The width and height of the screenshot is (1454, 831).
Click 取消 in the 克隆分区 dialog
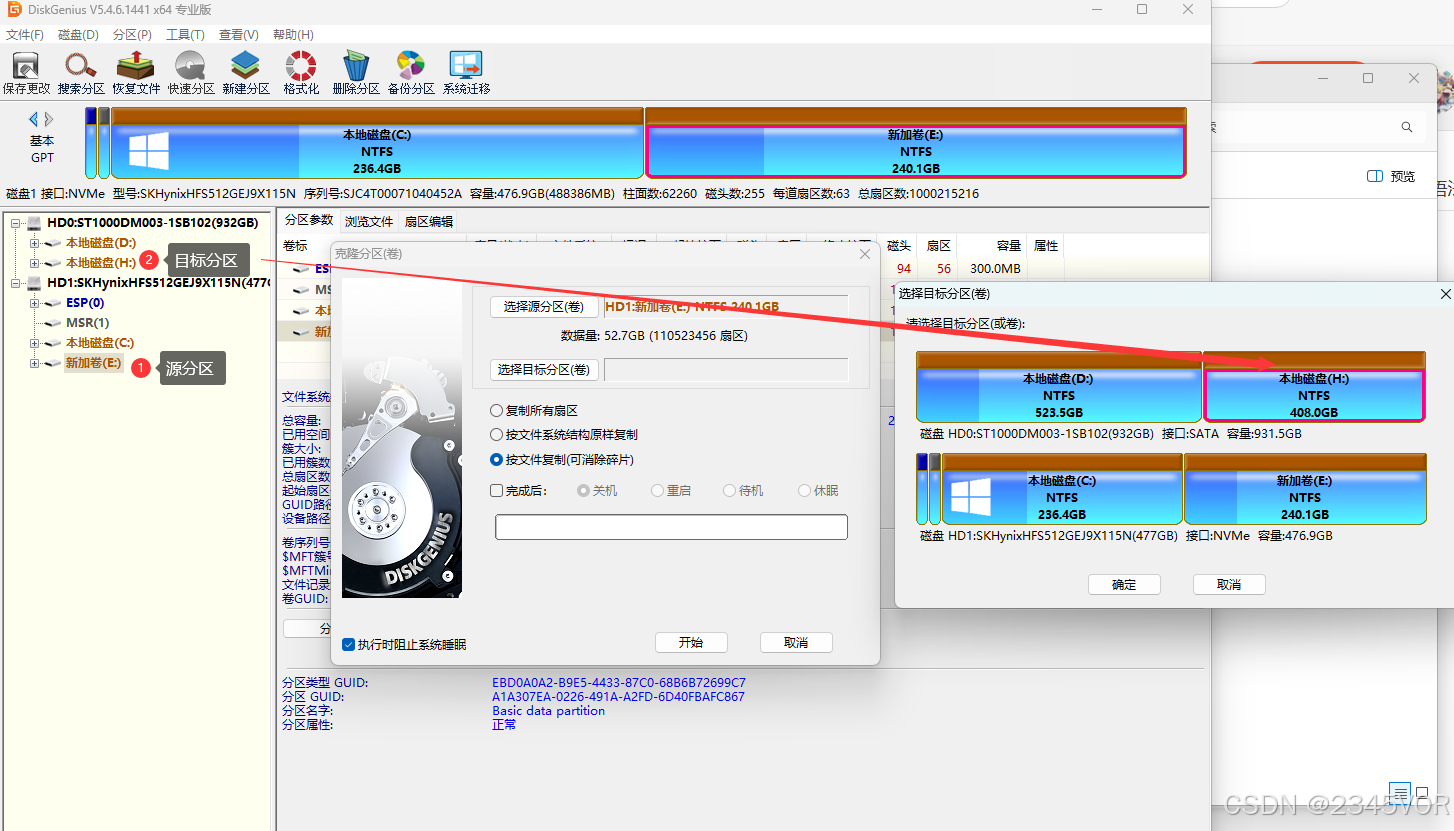pos(796,643)
